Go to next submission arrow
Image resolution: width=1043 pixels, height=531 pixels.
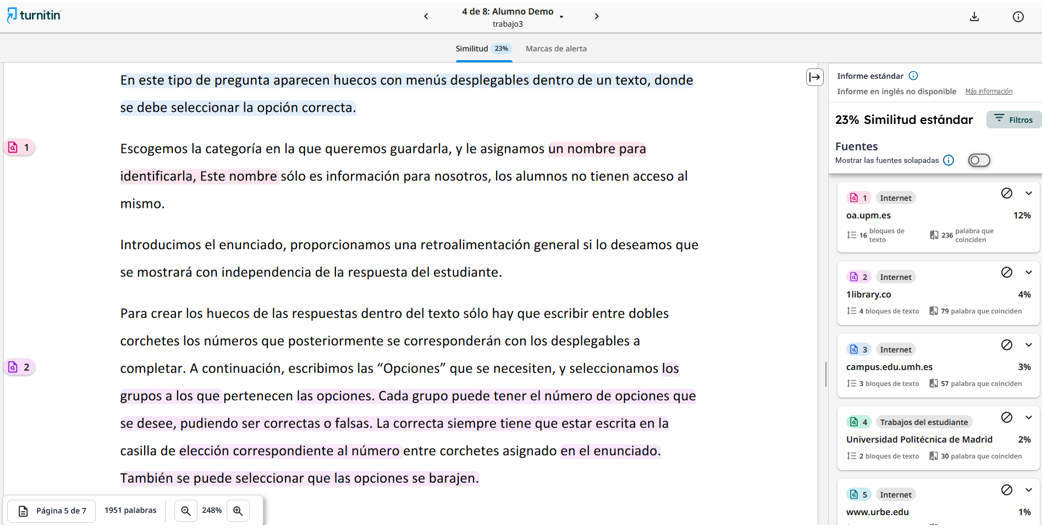[x=597, y=17]
